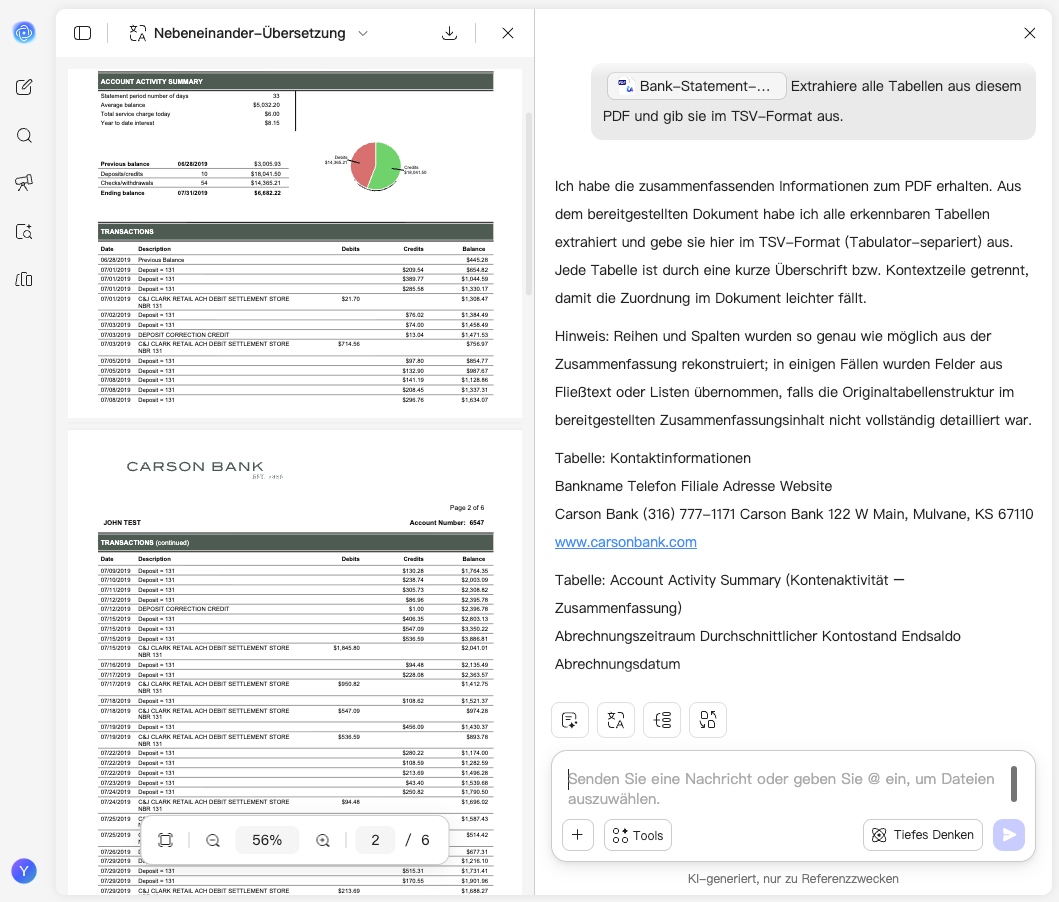Toggle the PDF sidebar panel icon
Image resolution: width=1059 pixels, height=902 pixels.
(x=82, y=33)
